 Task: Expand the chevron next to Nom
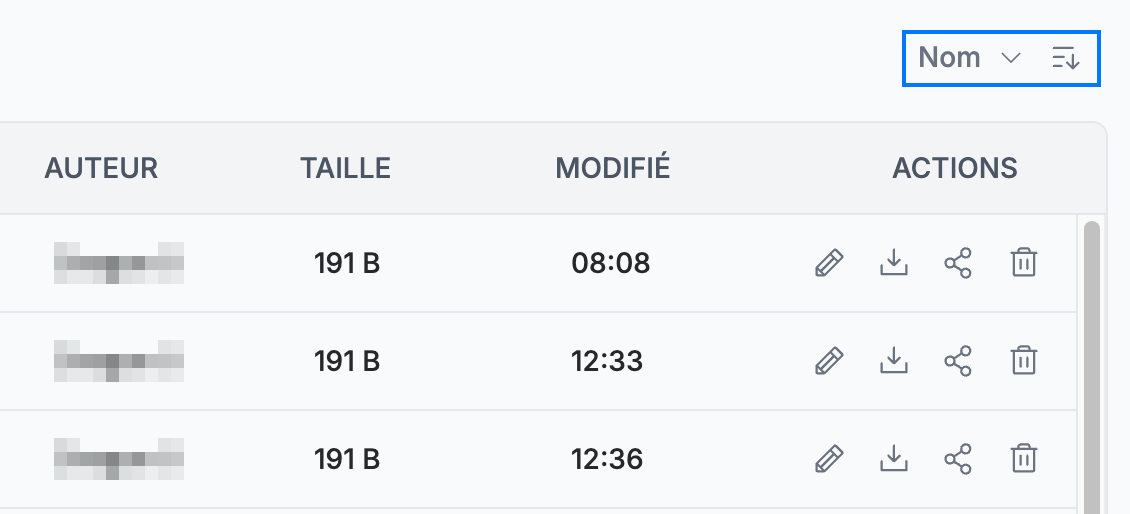(1011, 58)
